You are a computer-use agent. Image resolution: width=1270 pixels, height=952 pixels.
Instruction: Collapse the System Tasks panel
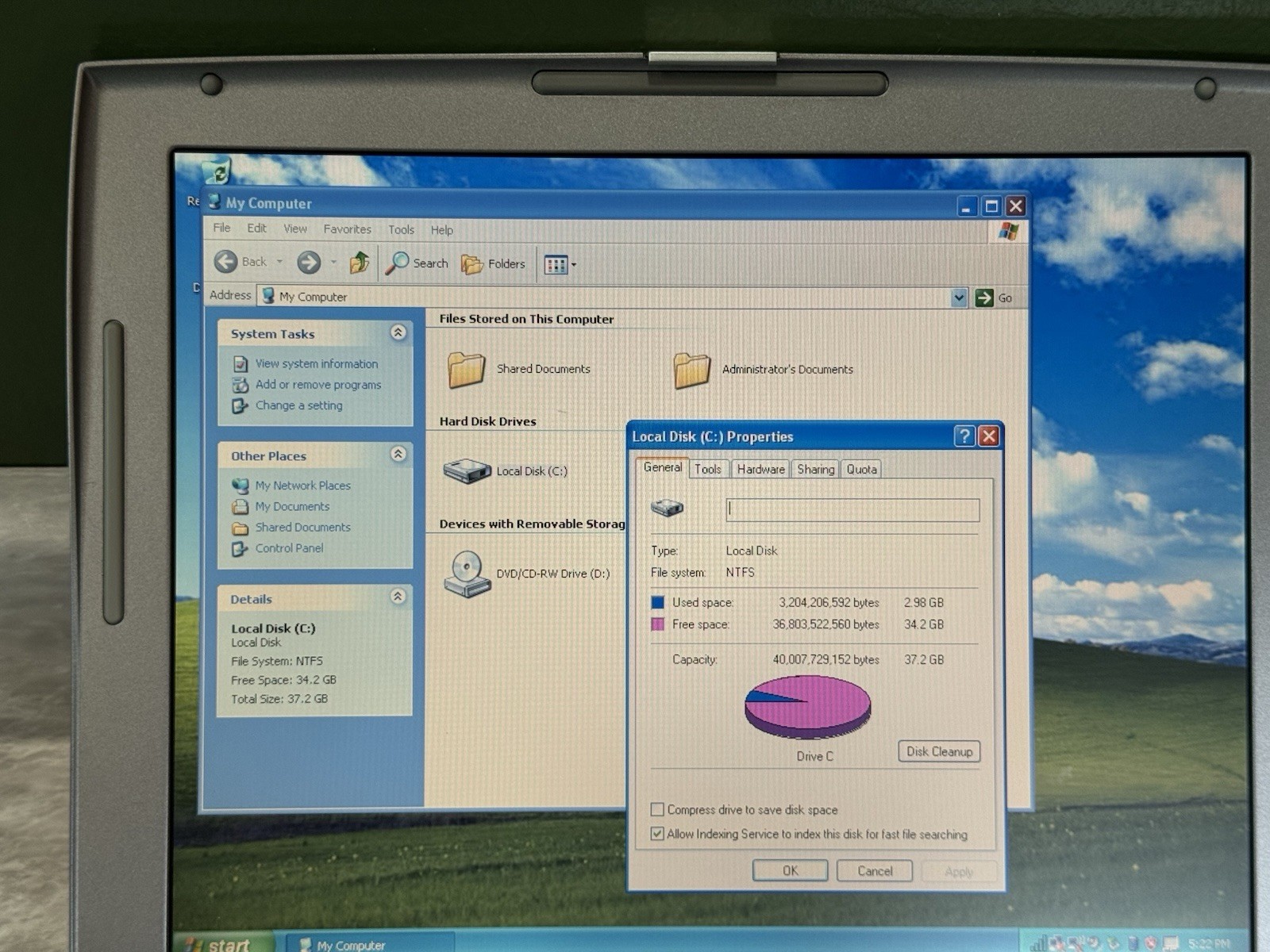(398, 332)
